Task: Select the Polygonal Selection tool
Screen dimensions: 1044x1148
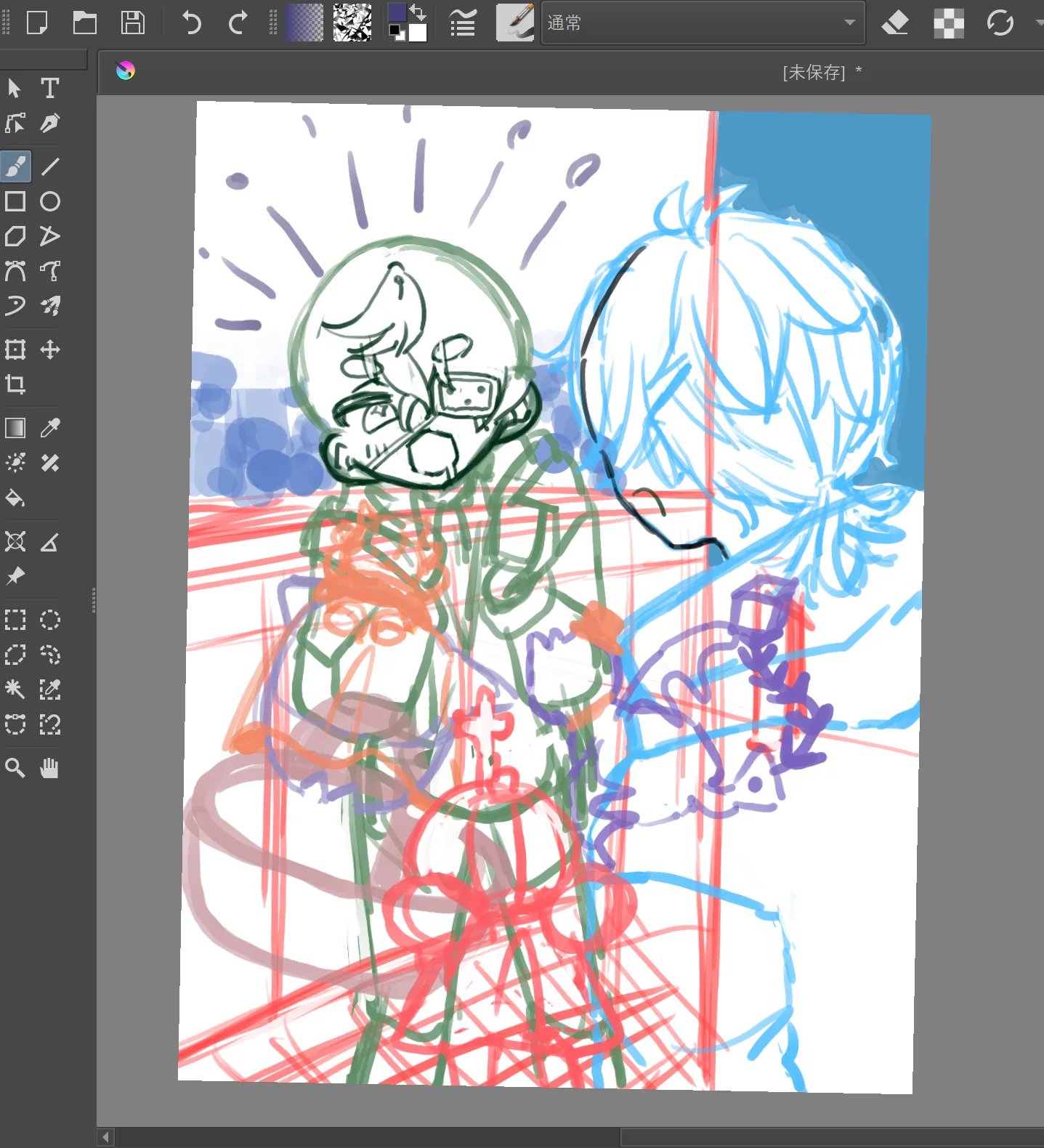Action: [x=15, y=655]
